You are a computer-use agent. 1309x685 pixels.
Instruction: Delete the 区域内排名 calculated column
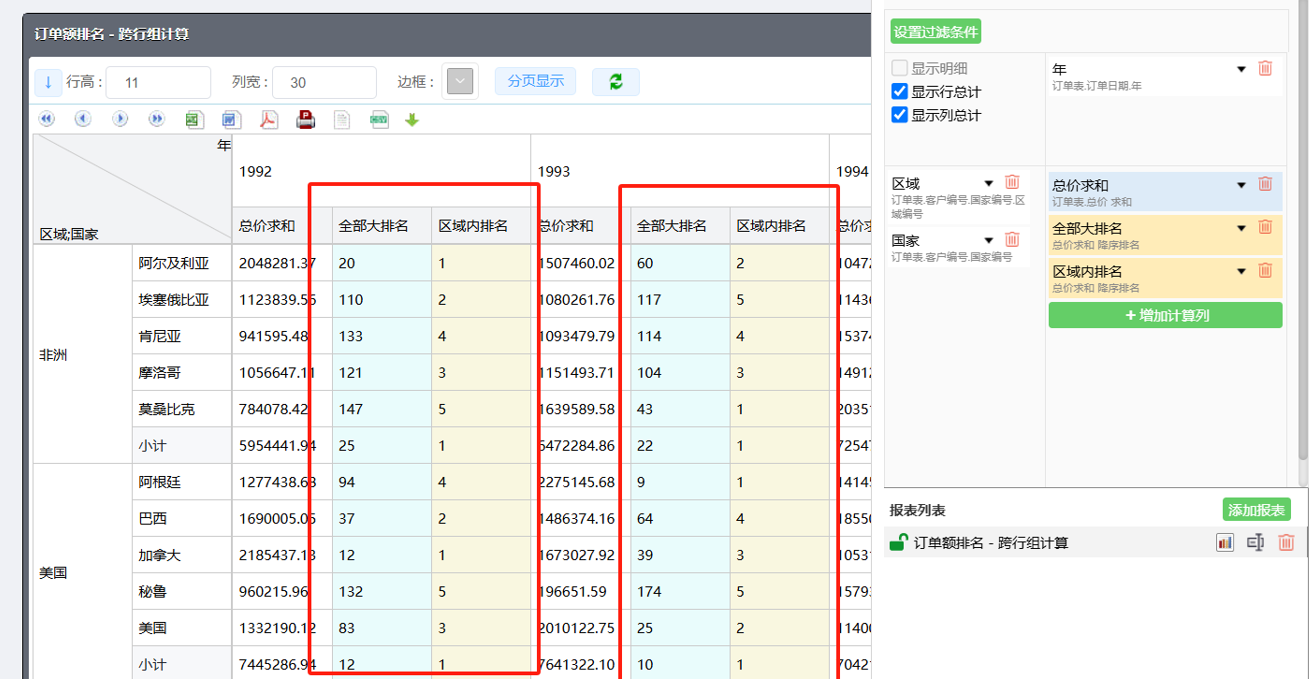click(x=1265, y=271)
